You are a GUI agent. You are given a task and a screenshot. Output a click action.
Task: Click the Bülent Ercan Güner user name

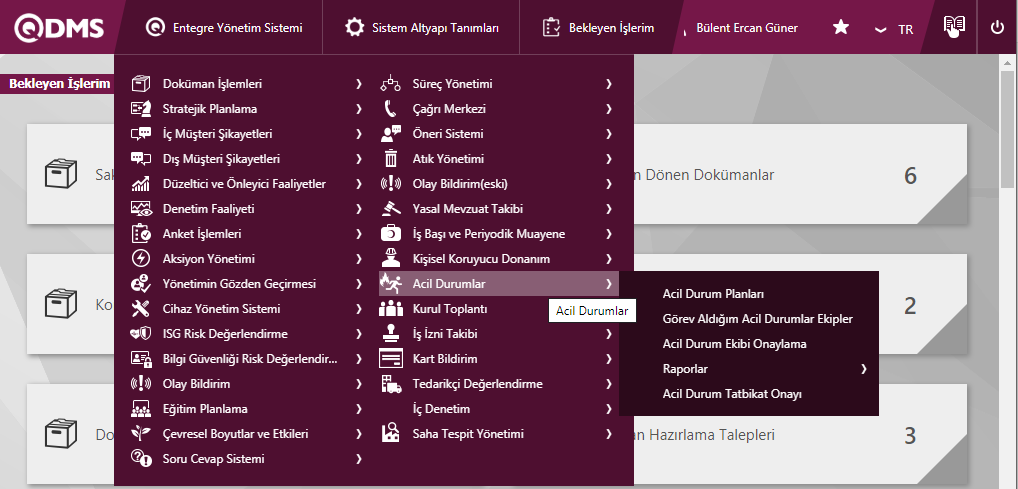pos(747,28)
